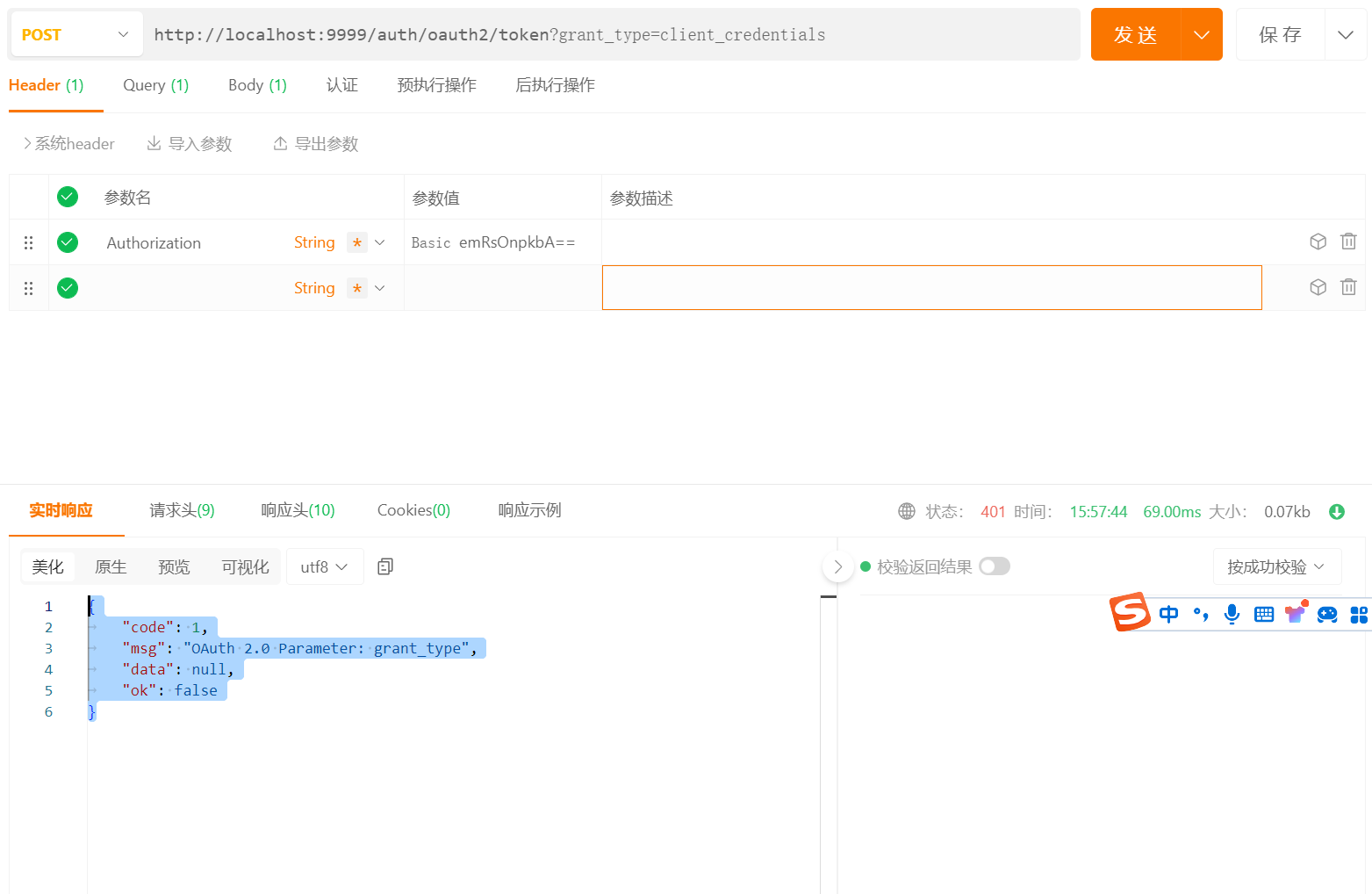Delete the Authorization header row

1348,242
